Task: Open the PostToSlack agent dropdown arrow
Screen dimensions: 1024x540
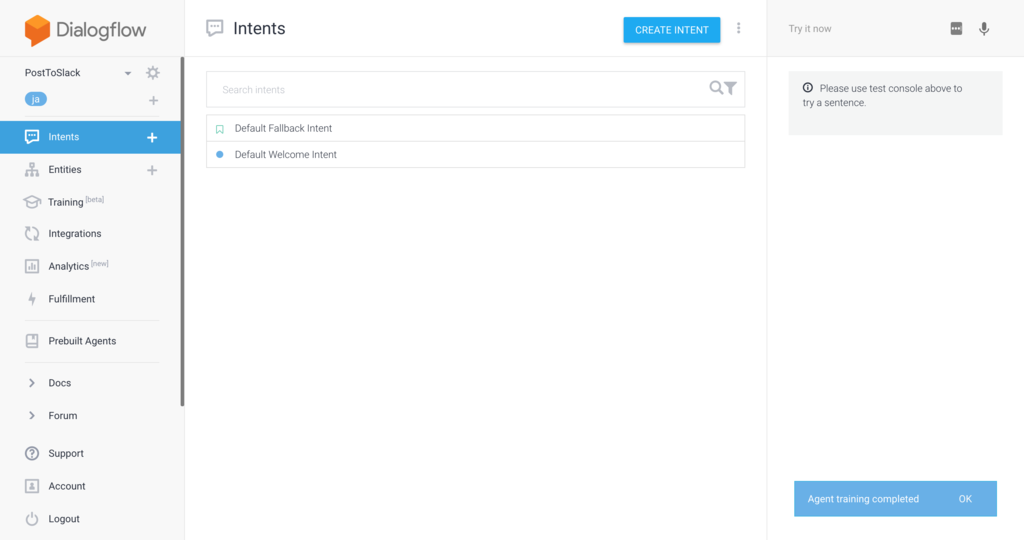Action: [x=128, y=73]
